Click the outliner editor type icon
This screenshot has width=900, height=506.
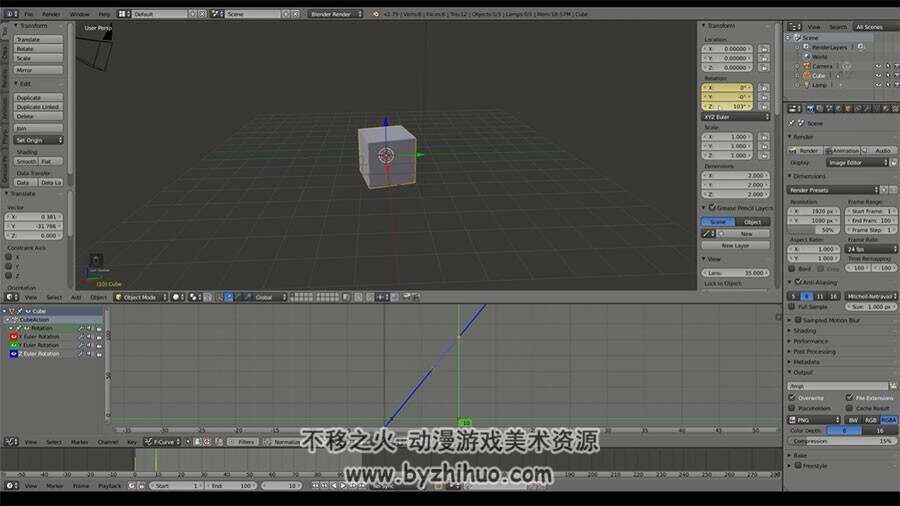(794, 27)
